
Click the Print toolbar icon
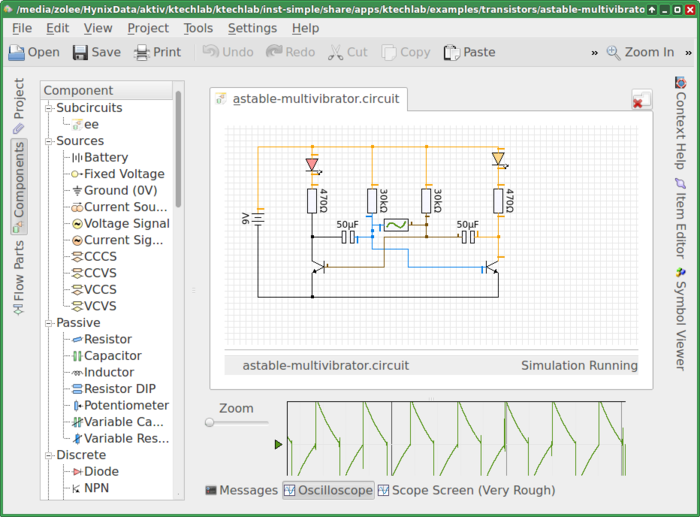(142, 52)
